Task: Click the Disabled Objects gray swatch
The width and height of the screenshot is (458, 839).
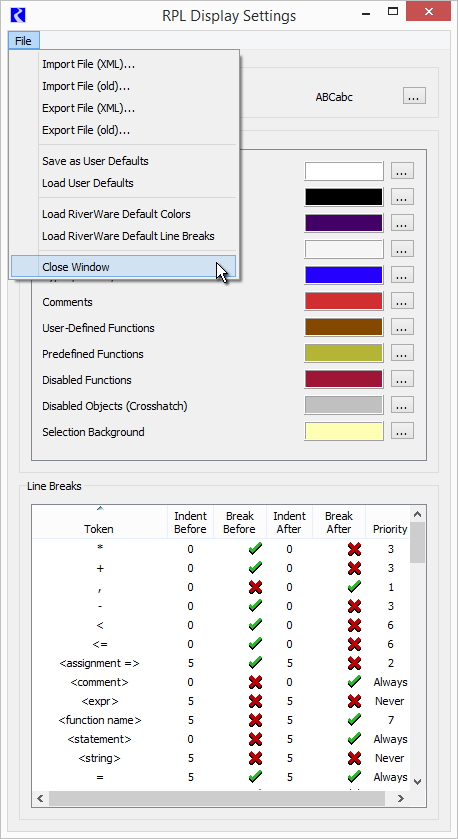Action: click(x=344, y=406)
